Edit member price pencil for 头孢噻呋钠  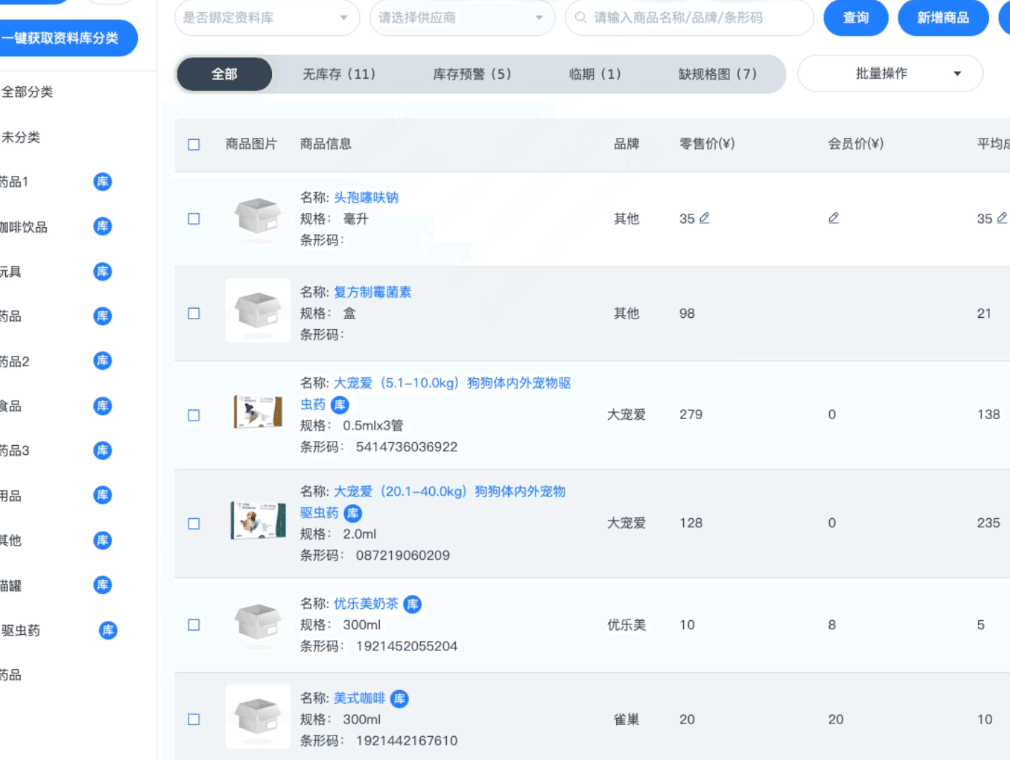point(834,218)
